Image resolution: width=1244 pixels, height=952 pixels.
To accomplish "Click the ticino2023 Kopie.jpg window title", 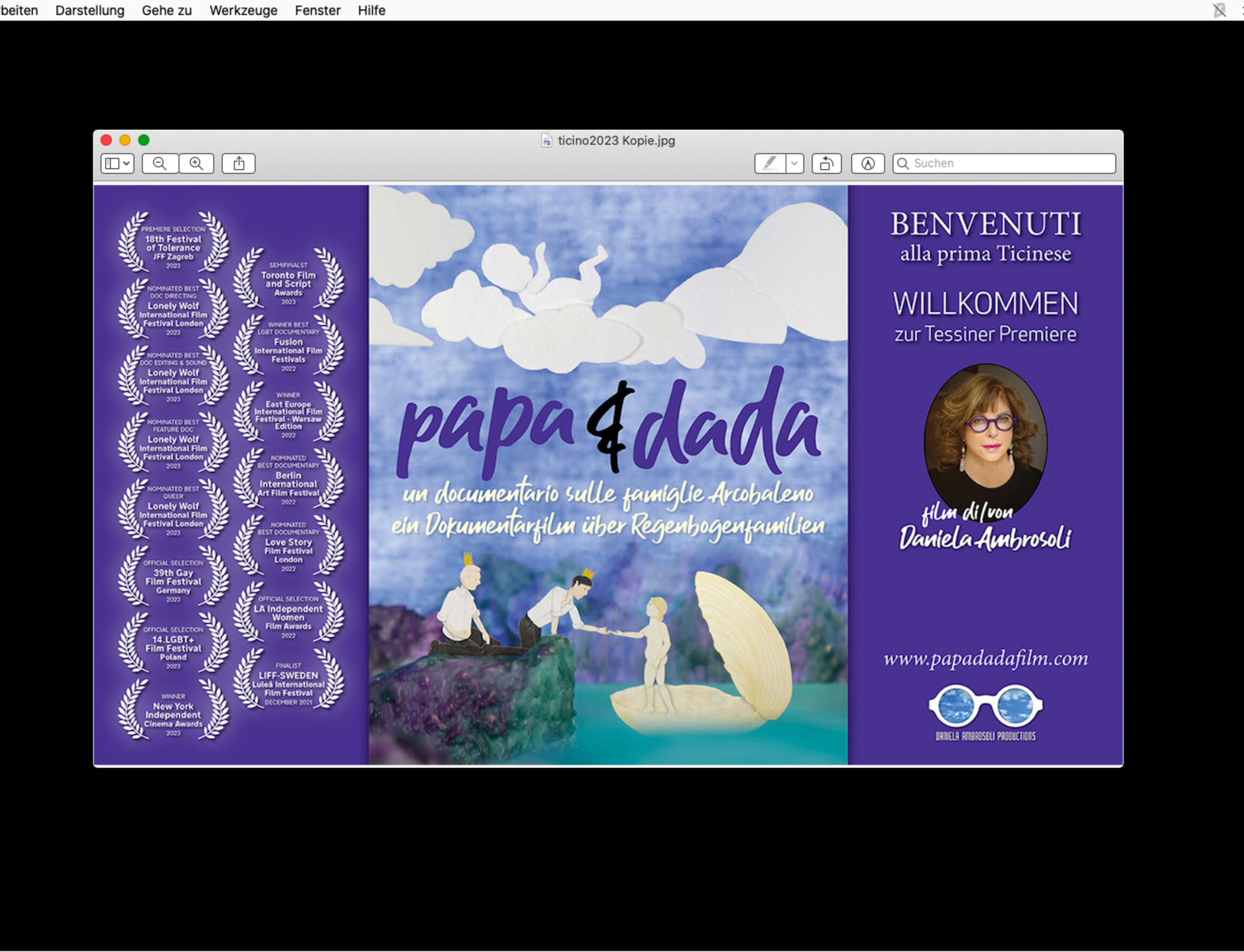I will point(616,141).
